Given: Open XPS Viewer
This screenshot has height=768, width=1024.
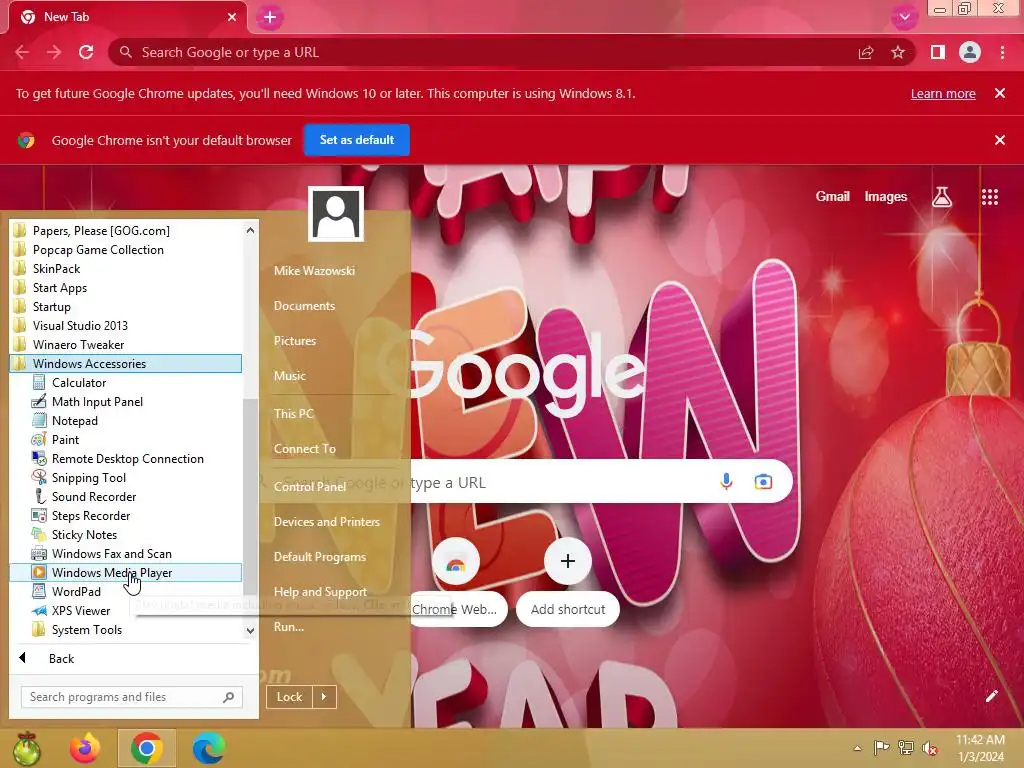Looking at the screenshot, I should [x=81, y=611].
